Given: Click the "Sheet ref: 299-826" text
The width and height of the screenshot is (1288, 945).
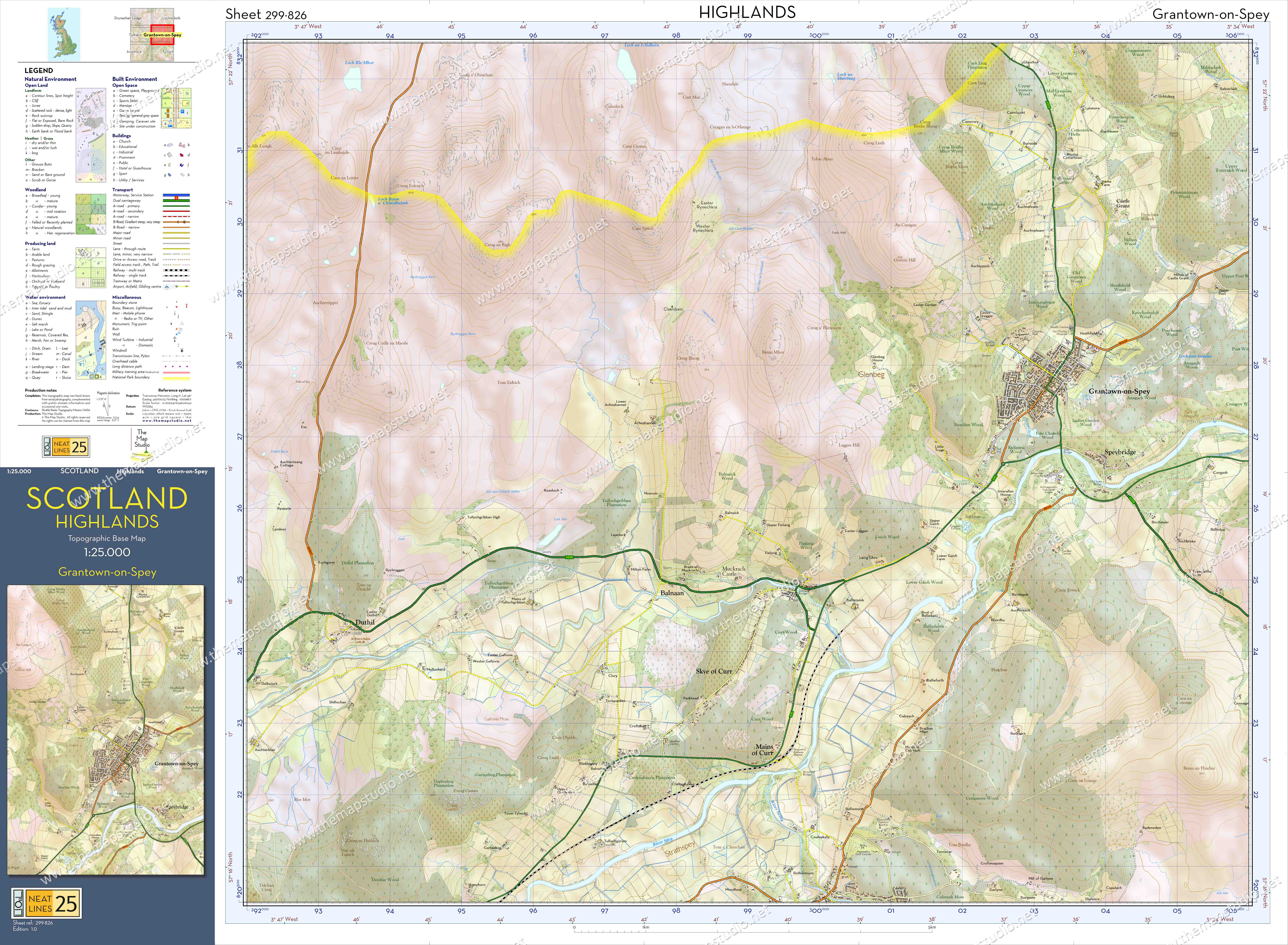Looking at the screenshot, I should coord(32,923).
